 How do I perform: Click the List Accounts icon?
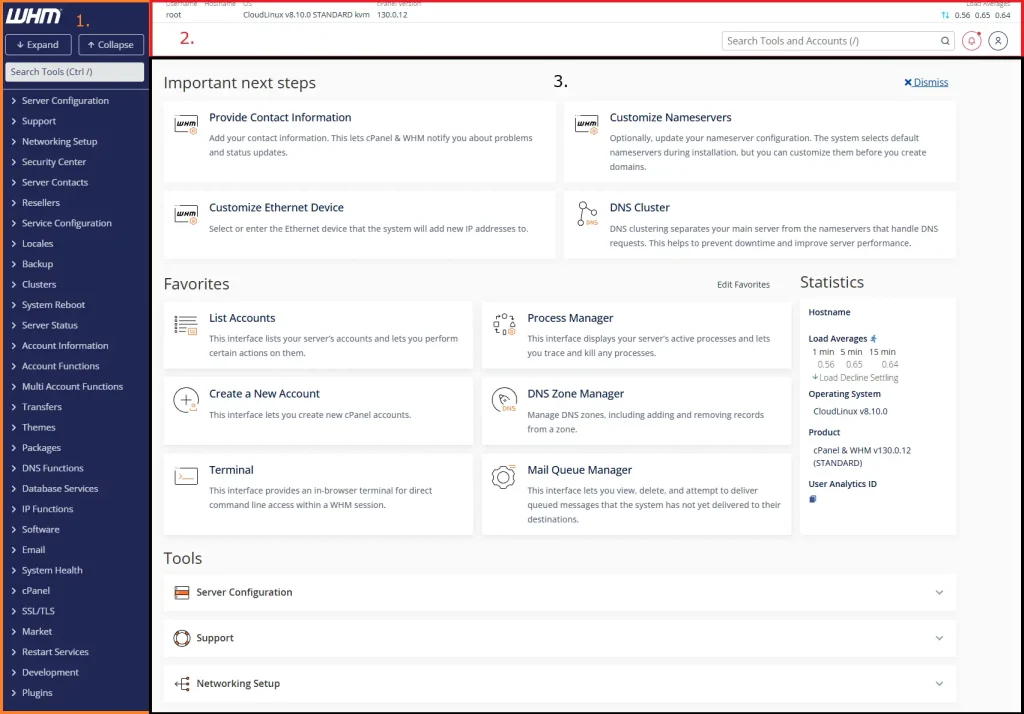point(186,325)
